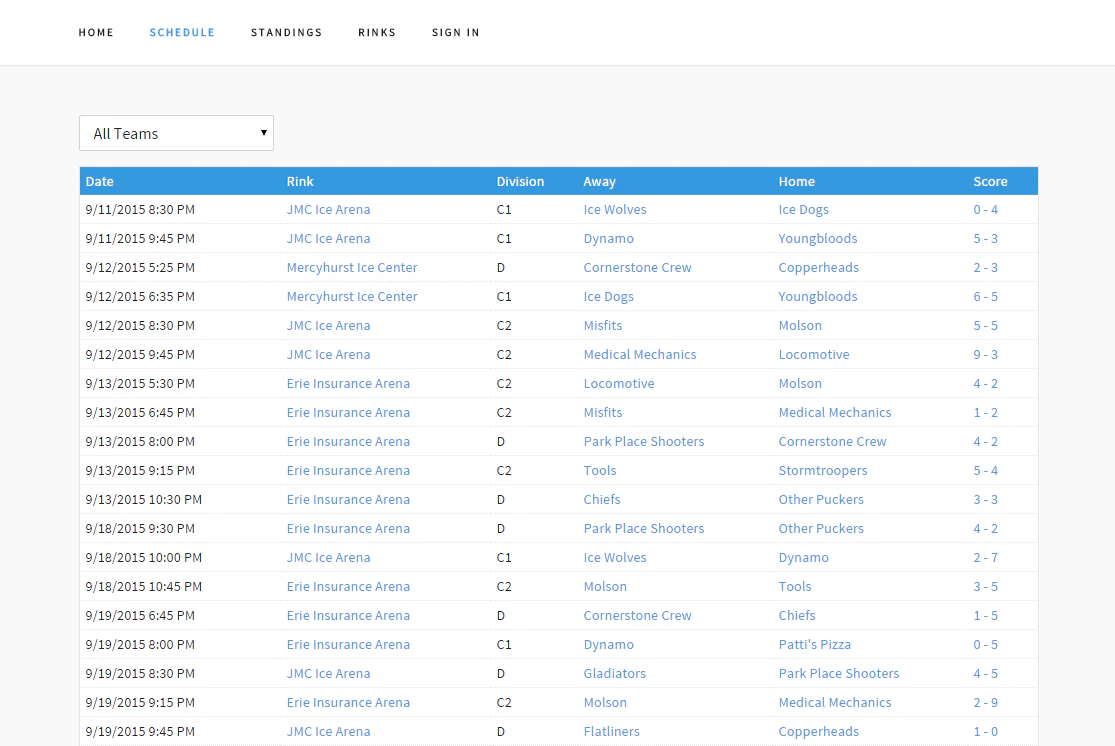This screenshot has height=746, width=1115.
Task: Click Locomotive as away team on 9/13/2015 5:30 PM
Action: pyautogui.click(x=619, y=383)
